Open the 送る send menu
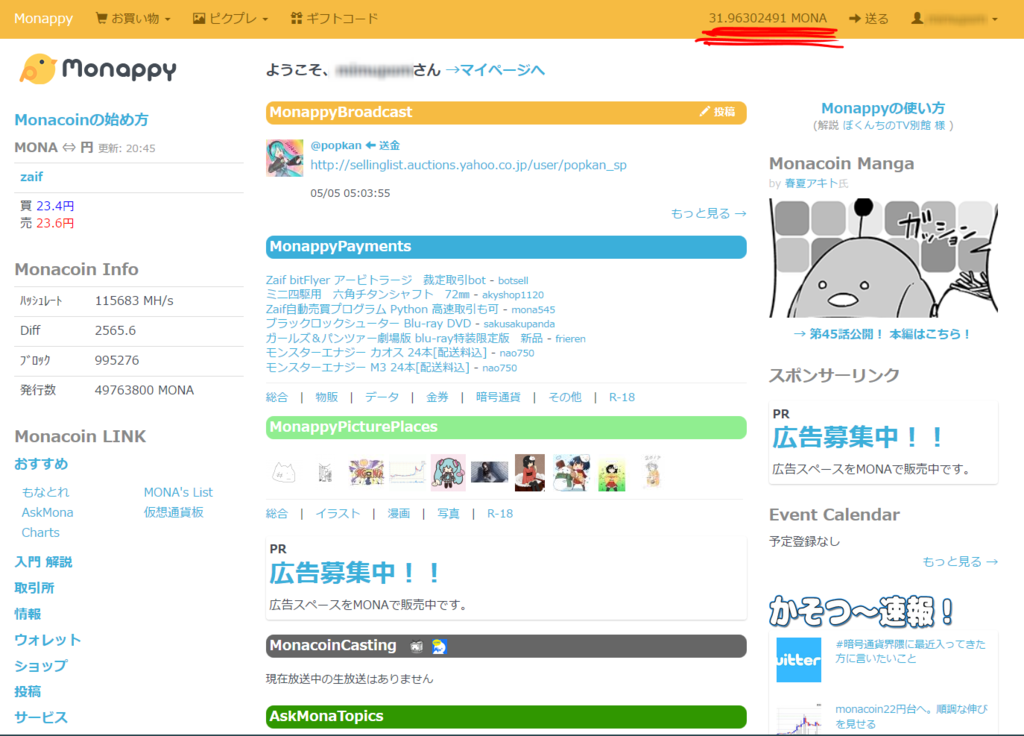 click(869, 18)
